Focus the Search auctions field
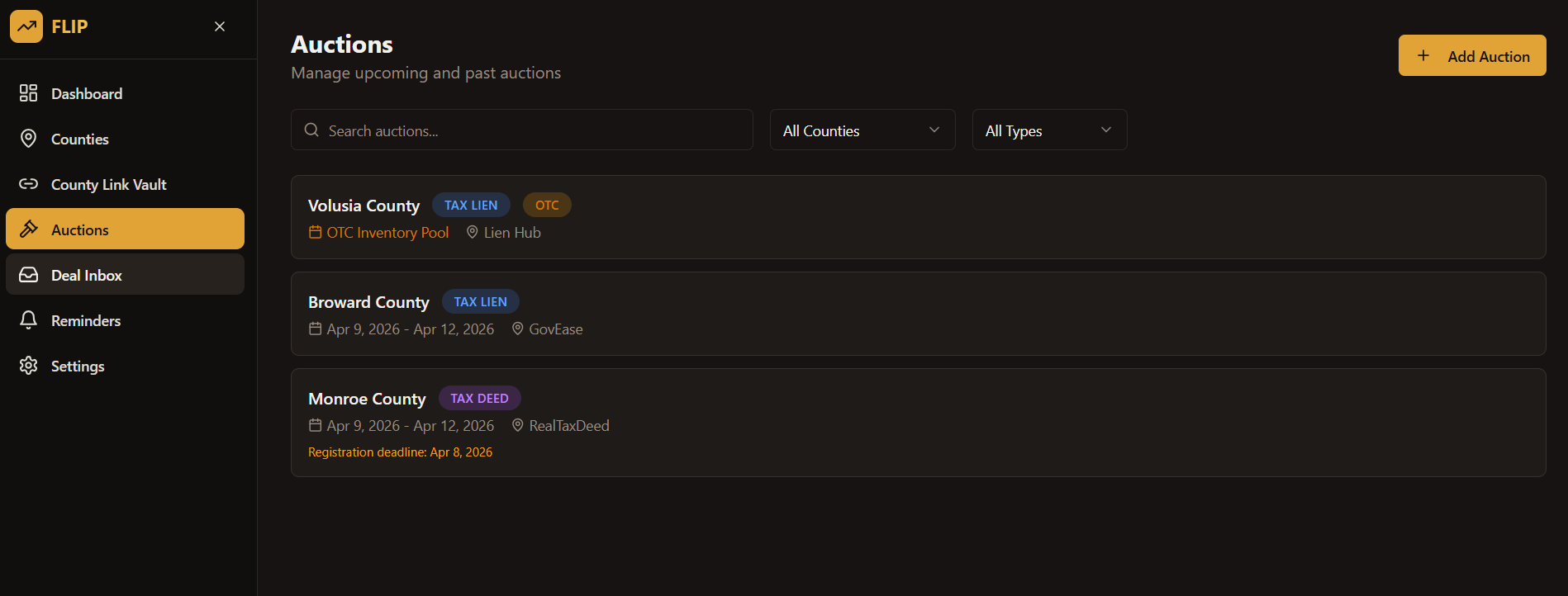The width and height of the screenshot is (1568, 596). coord(522,130)
